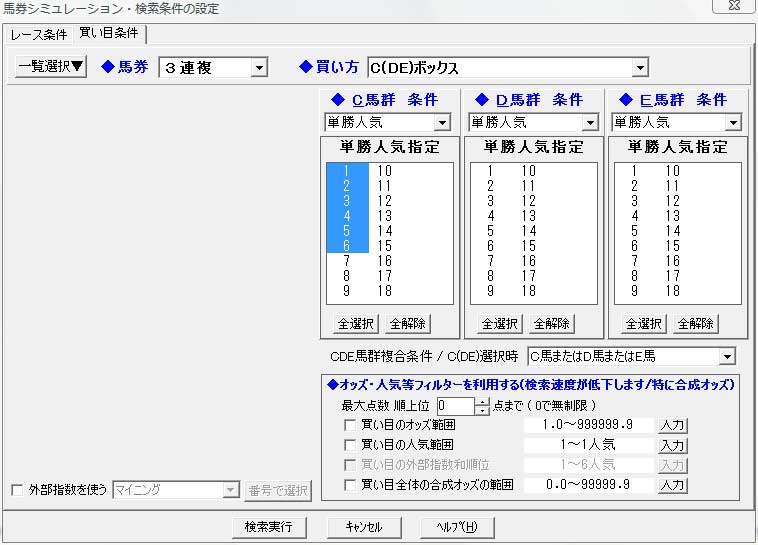Select the 買い目条件 tab
This screenshot has height=545, width=758.
(108, 34)
